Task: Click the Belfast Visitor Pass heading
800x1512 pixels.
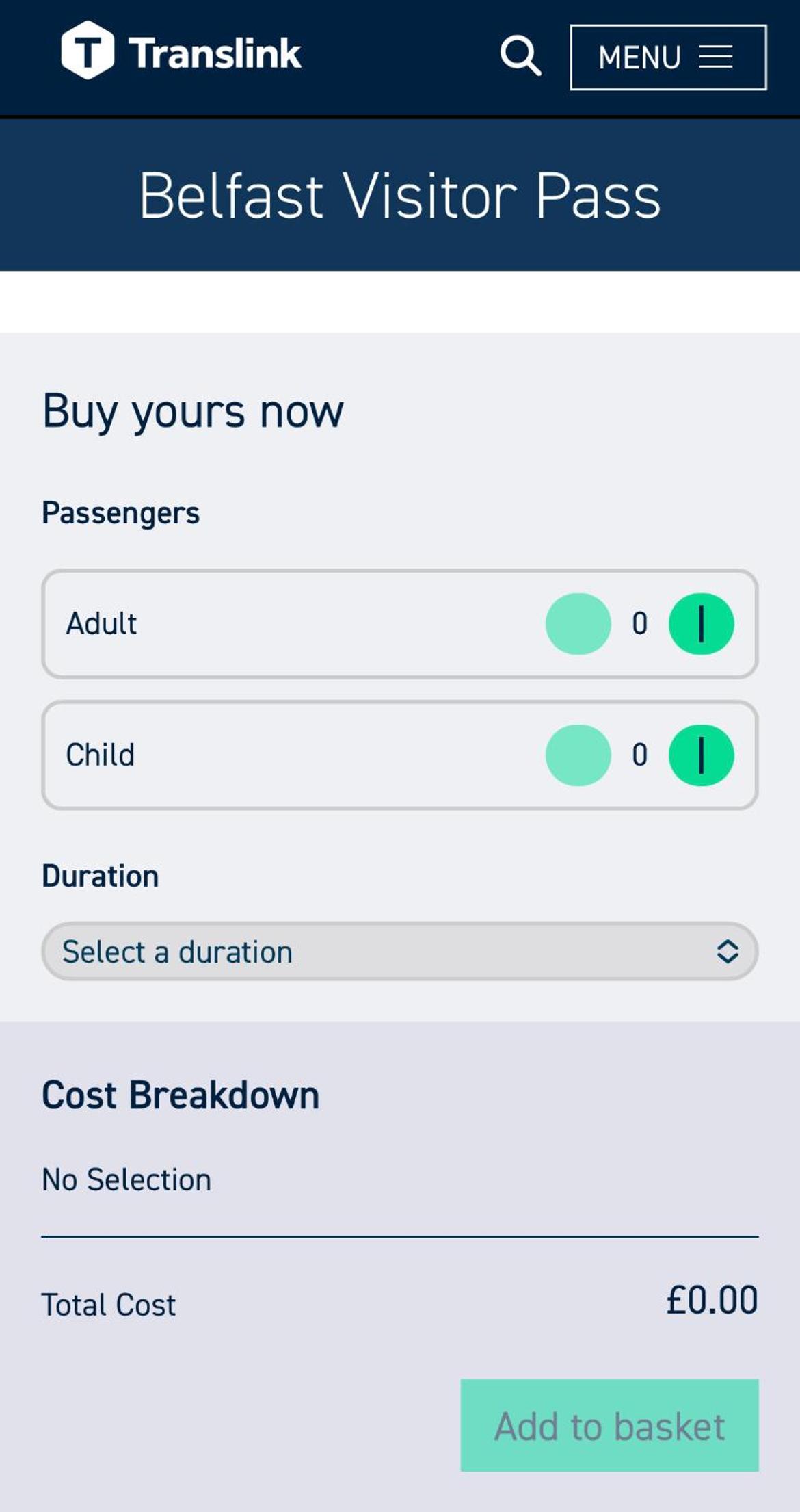Action: click(400, 196)
